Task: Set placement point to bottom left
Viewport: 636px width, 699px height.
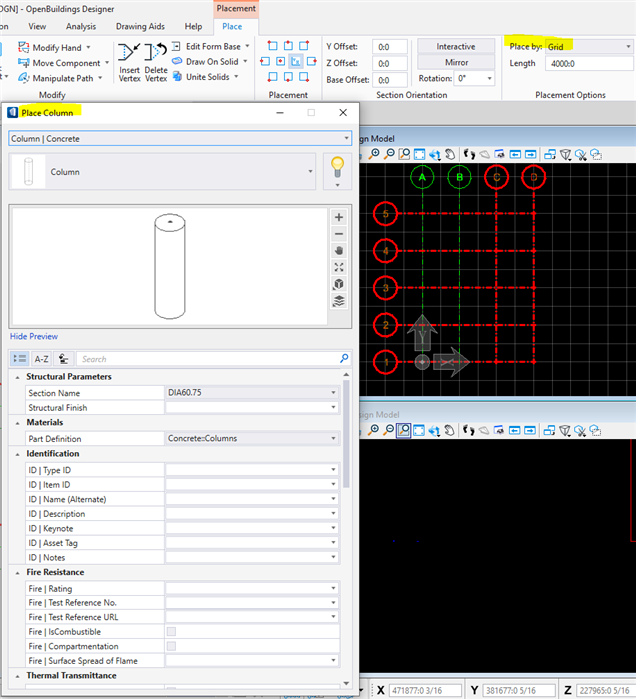Action: pyautogui.click(x=272, y=77)
